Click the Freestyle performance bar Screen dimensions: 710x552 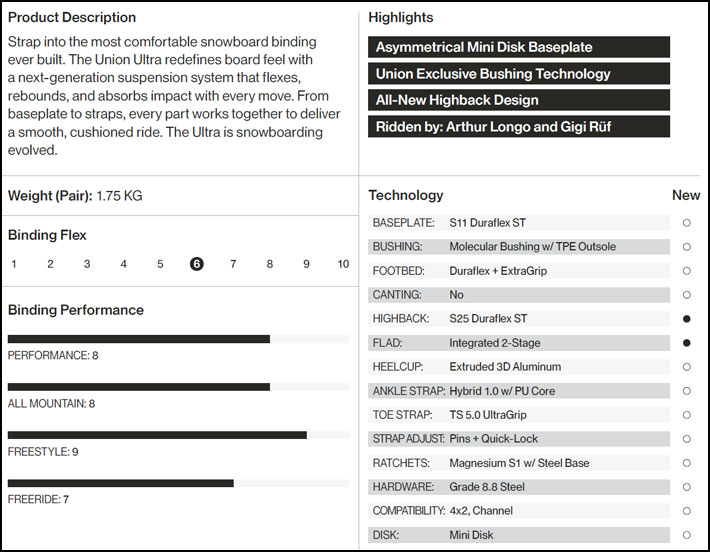pyautogui.click(x=157, y=435)
